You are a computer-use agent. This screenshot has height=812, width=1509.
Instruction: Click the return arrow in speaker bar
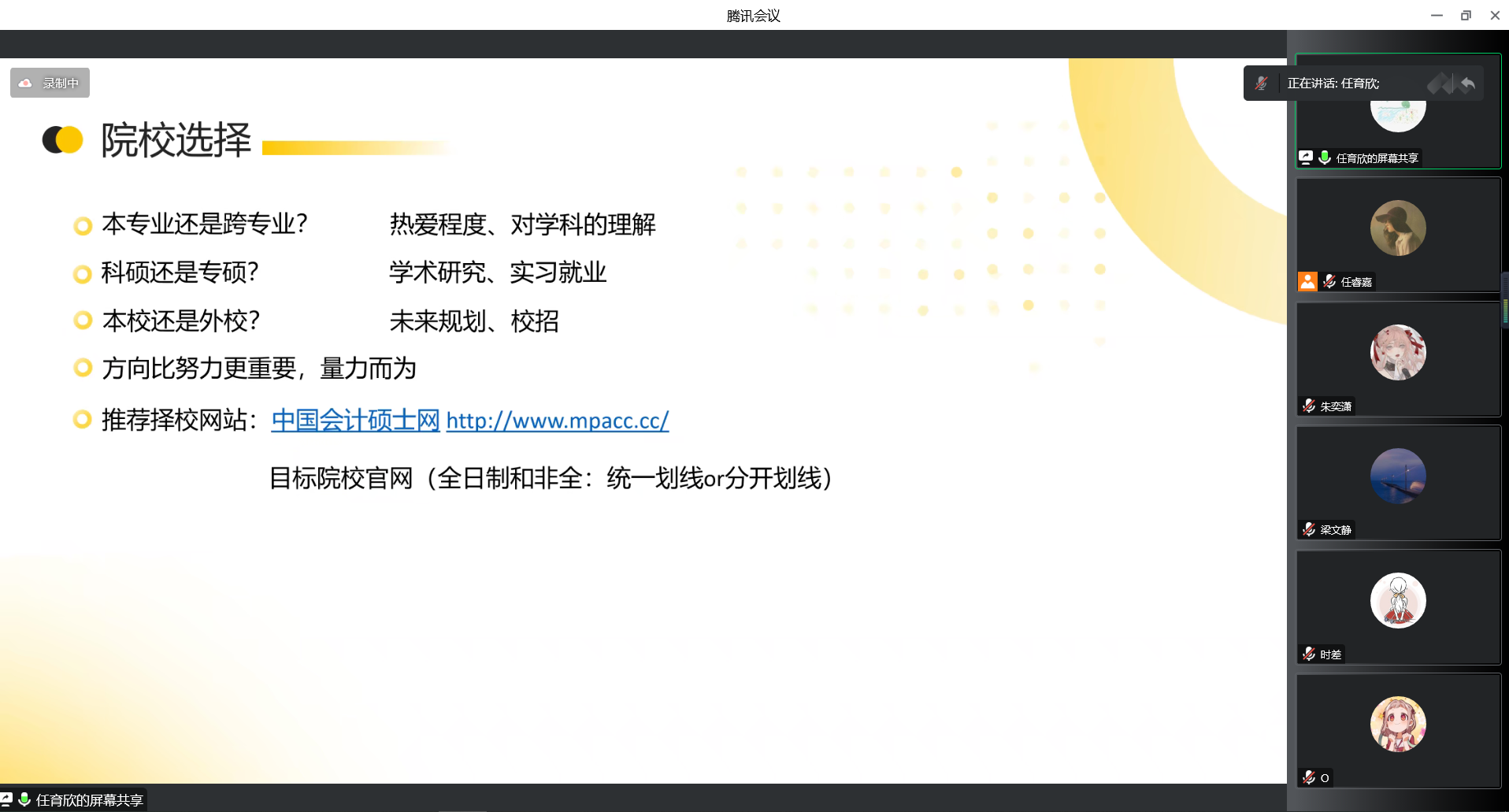[1468, 83]
